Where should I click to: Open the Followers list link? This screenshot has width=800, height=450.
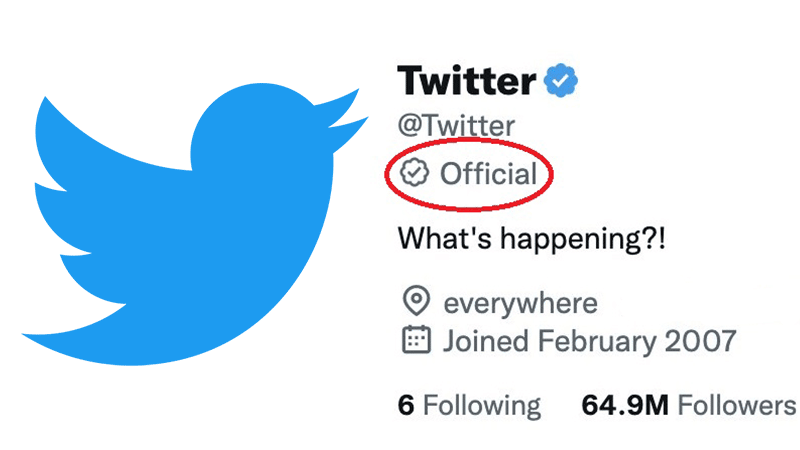pyautogui.click(x=737, y=405)
